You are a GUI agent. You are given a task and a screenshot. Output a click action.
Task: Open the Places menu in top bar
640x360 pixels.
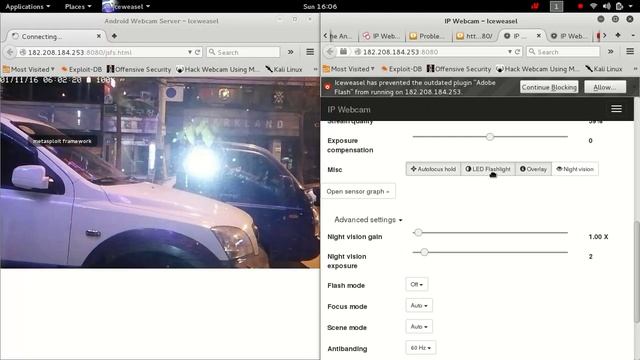78,7
